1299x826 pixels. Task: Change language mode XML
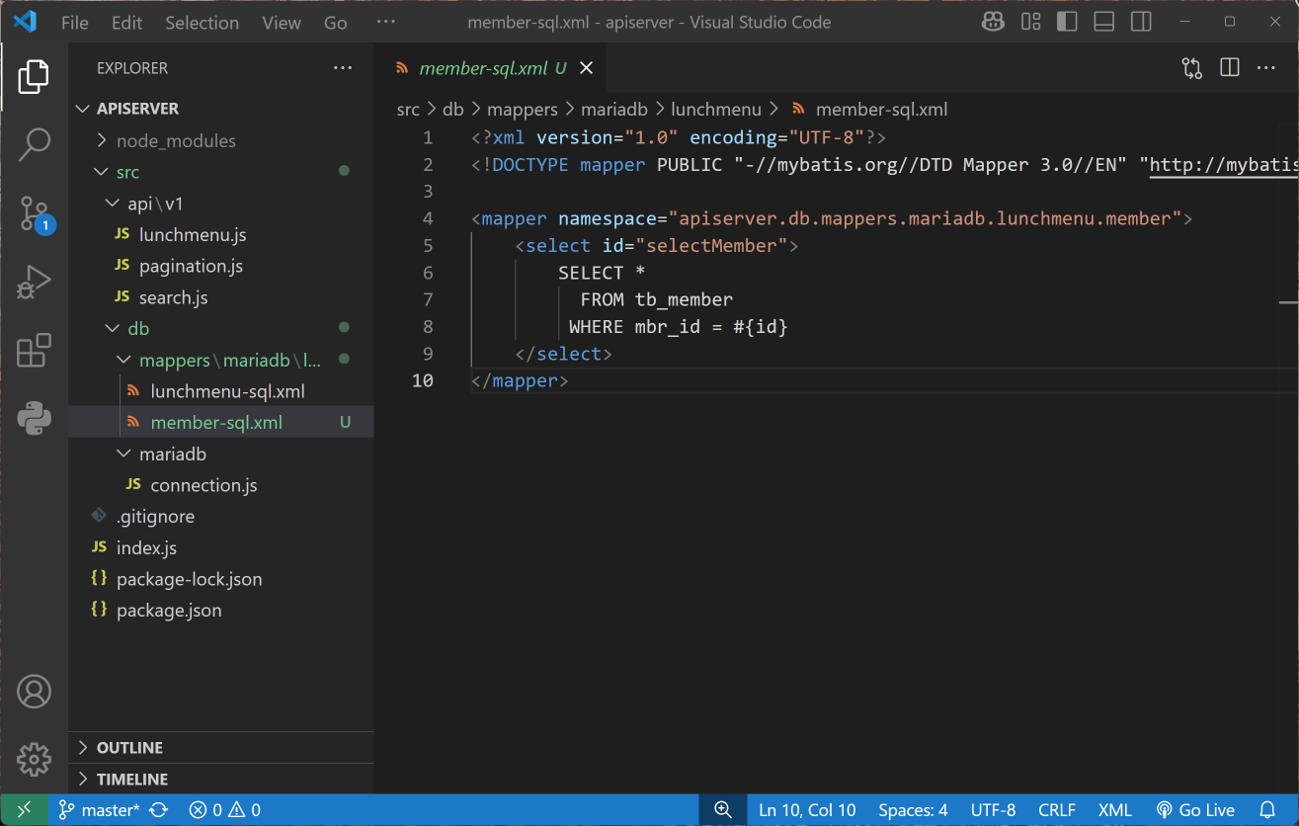click(x=1115, y=810)
